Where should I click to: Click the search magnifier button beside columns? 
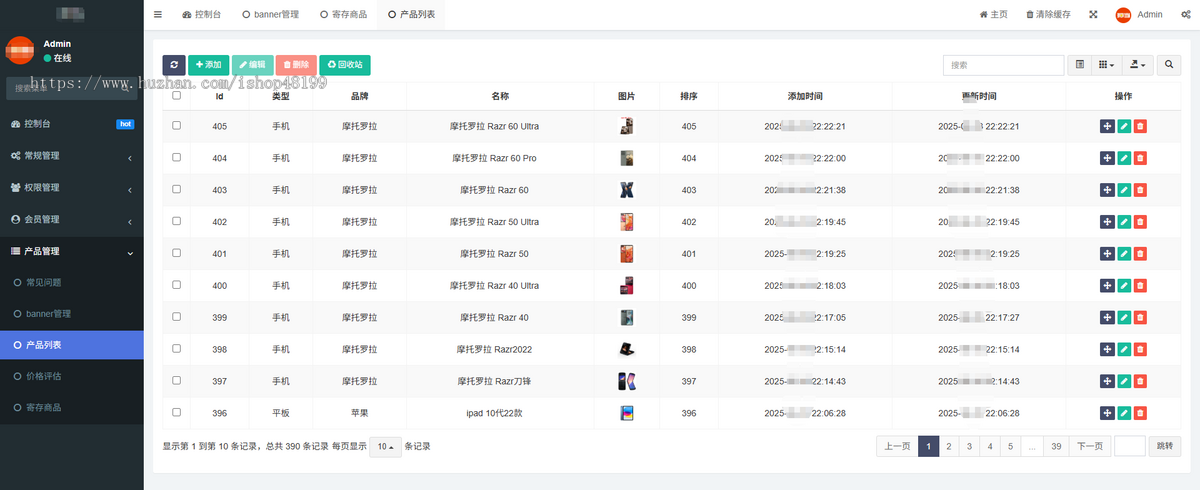[x=1169, y=65]
